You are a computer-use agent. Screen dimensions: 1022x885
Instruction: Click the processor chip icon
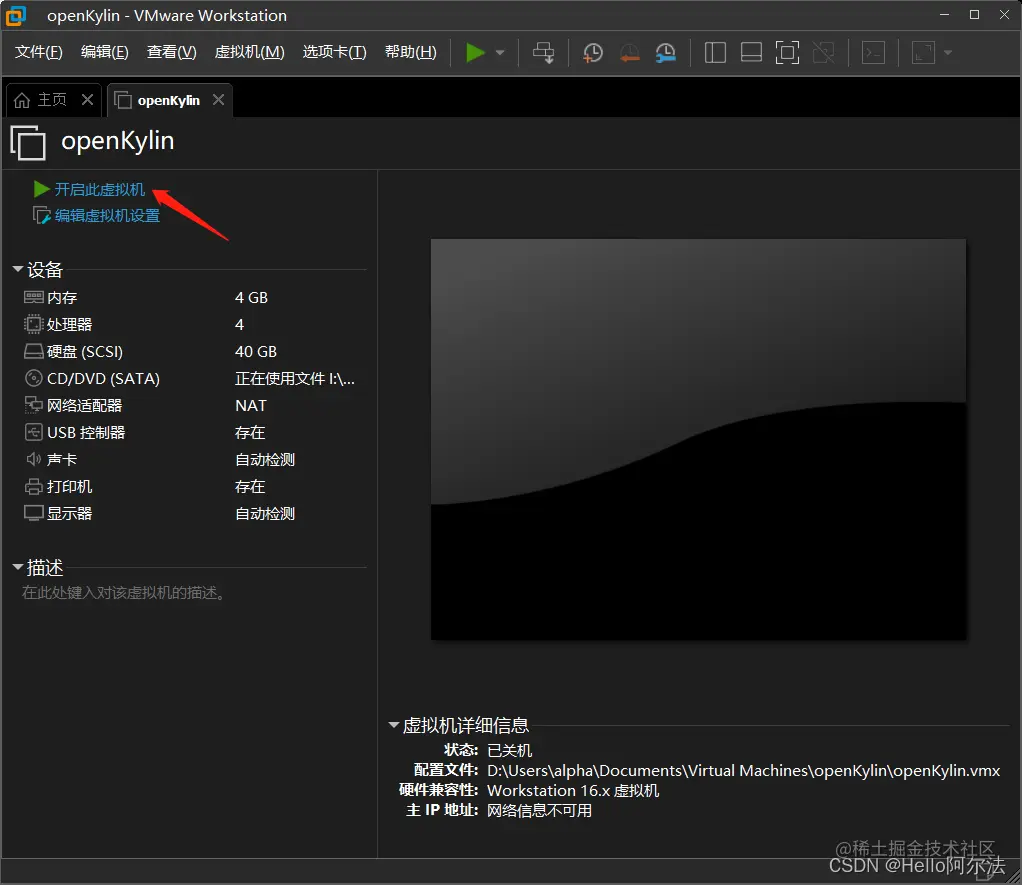pos(33,324)
